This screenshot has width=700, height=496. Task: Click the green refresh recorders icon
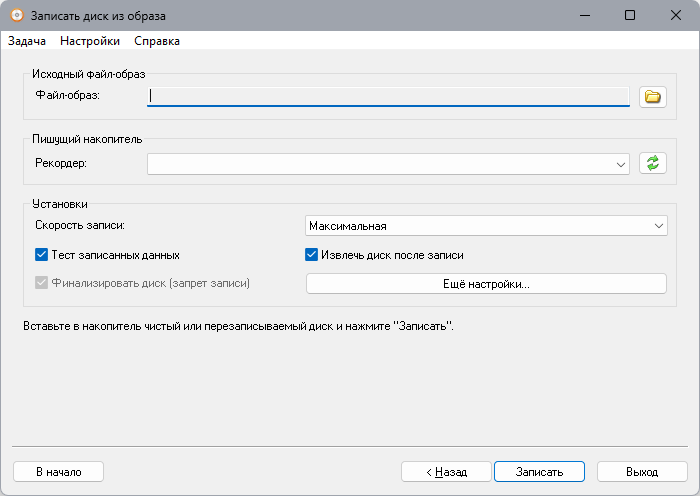click(x=653, y=163)
